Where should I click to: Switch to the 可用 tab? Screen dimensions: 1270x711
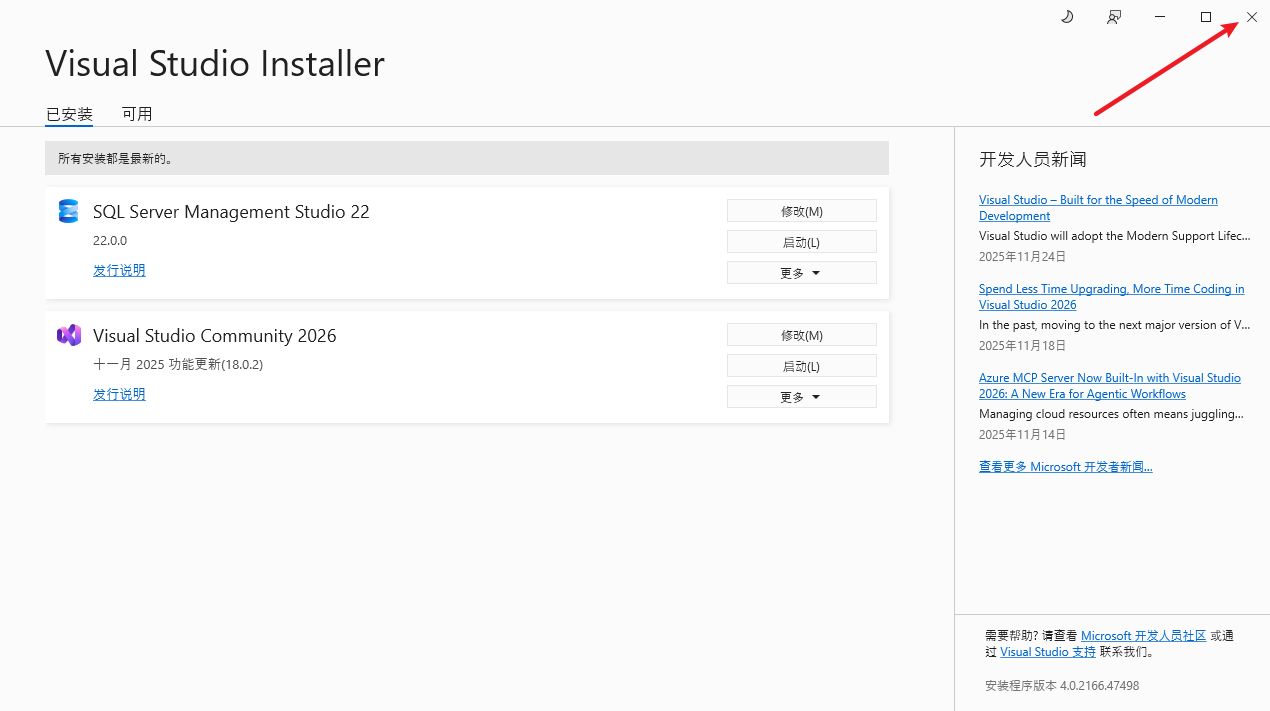point(137,114)
